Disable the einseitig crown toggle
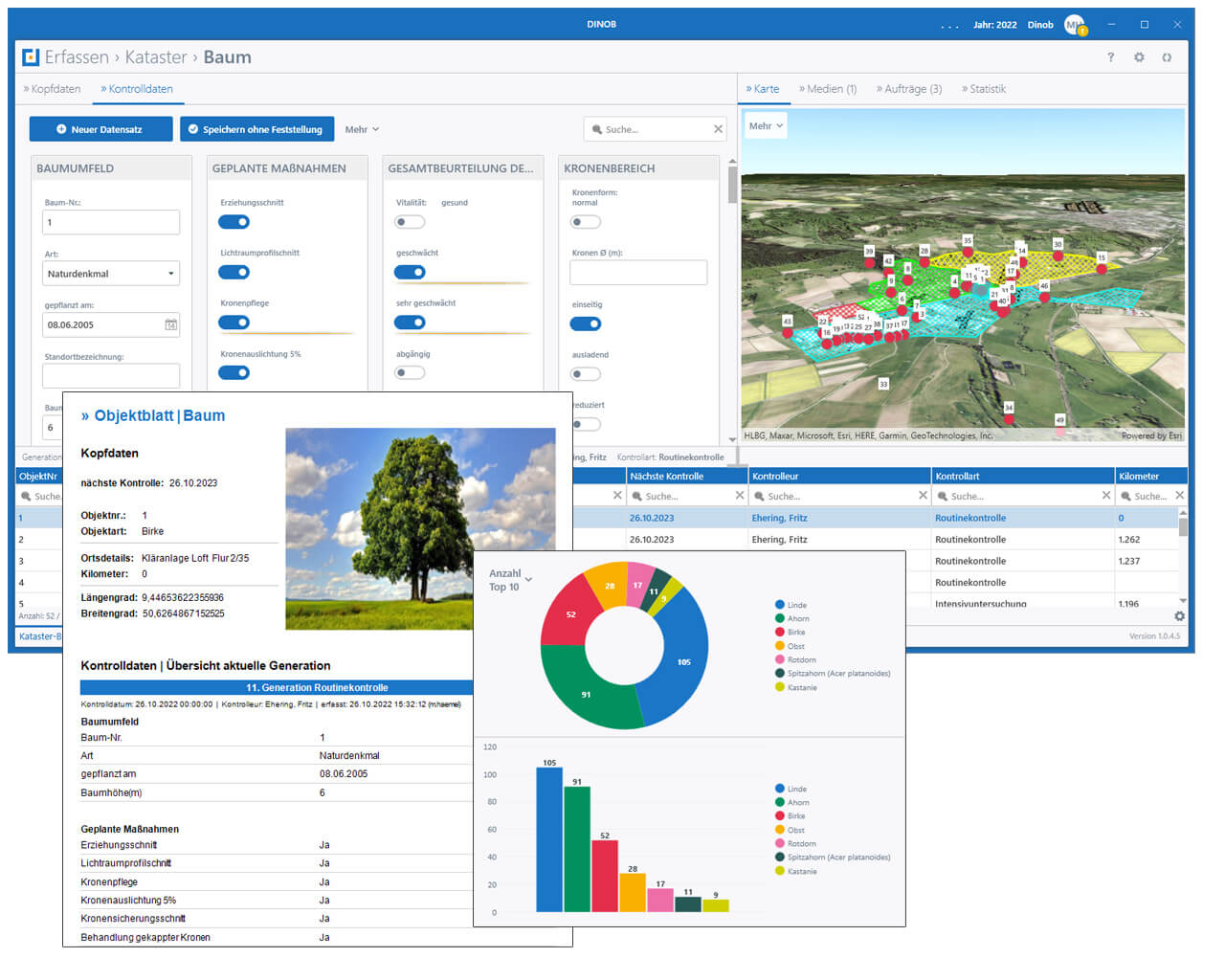Image resolution: width=1225 pixels, height=980 pixels. [x=586, y=323]
